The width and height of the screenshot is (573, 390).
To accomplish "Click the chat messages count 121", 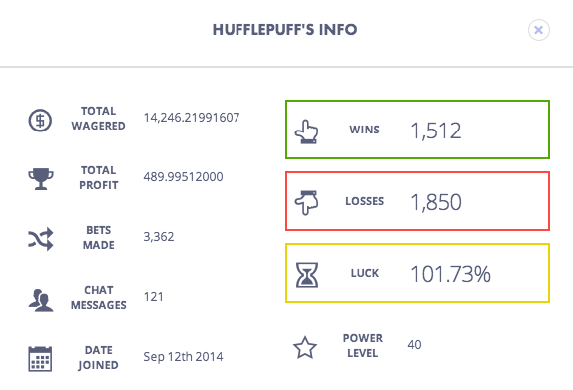I will (x=153, y=296).
